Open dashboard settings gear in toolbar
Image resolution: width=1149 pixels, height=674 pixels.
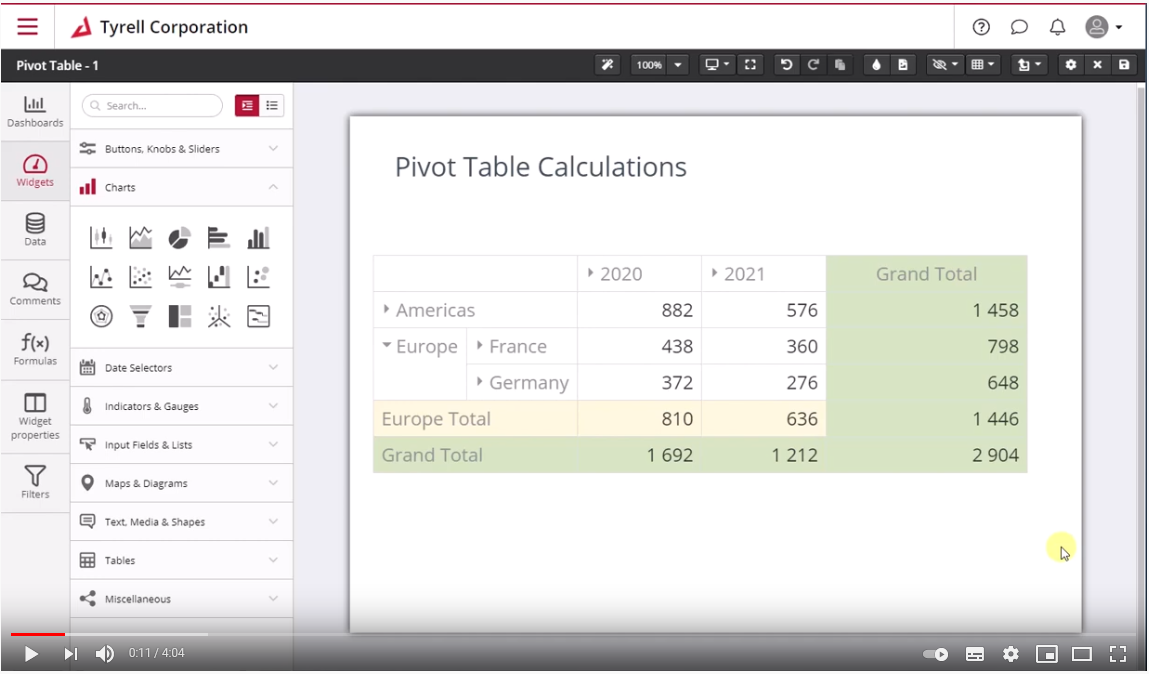[1071, 64]
